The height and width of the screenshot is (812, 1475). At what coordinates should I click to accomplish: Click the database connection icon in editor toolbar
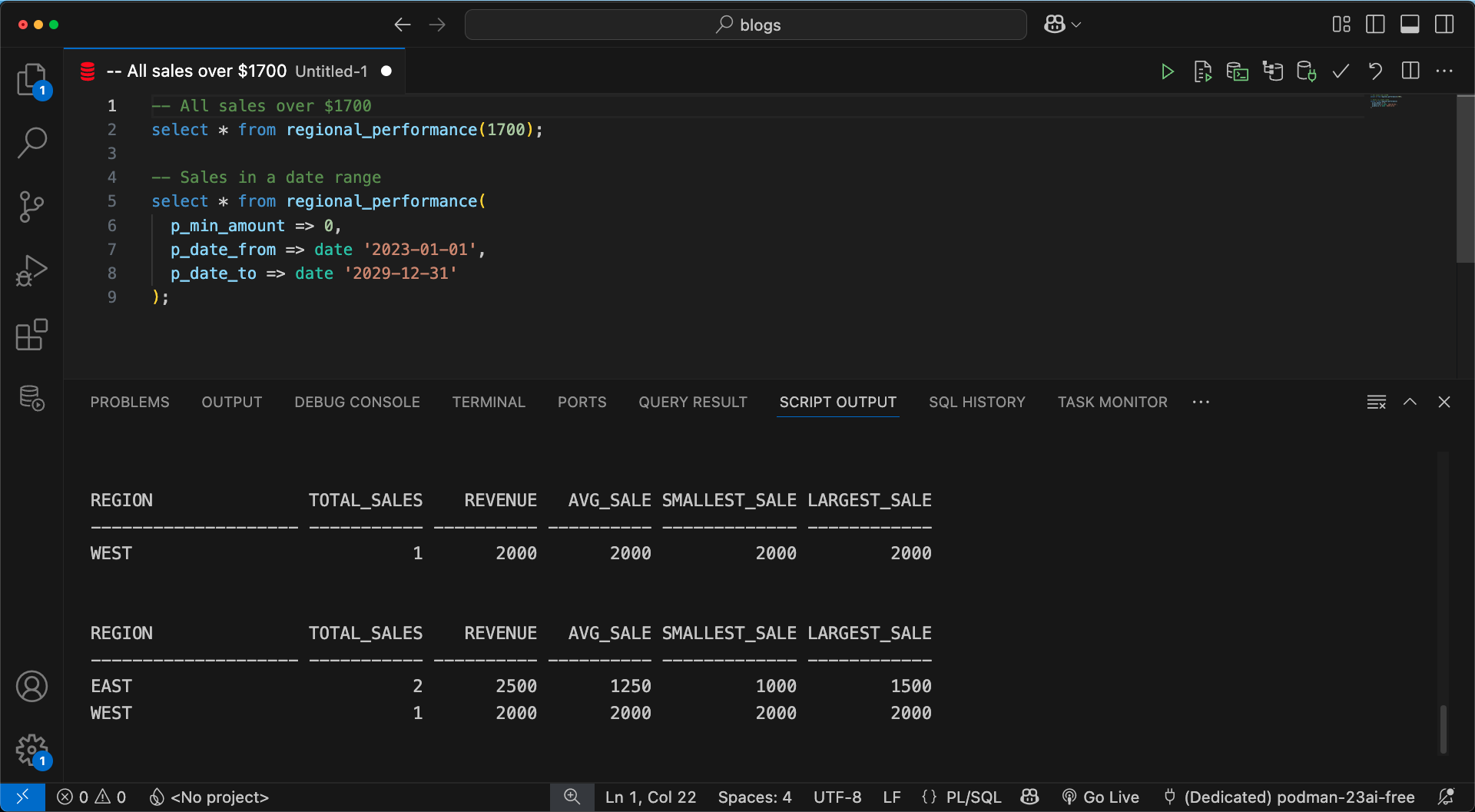(1306, 71)
